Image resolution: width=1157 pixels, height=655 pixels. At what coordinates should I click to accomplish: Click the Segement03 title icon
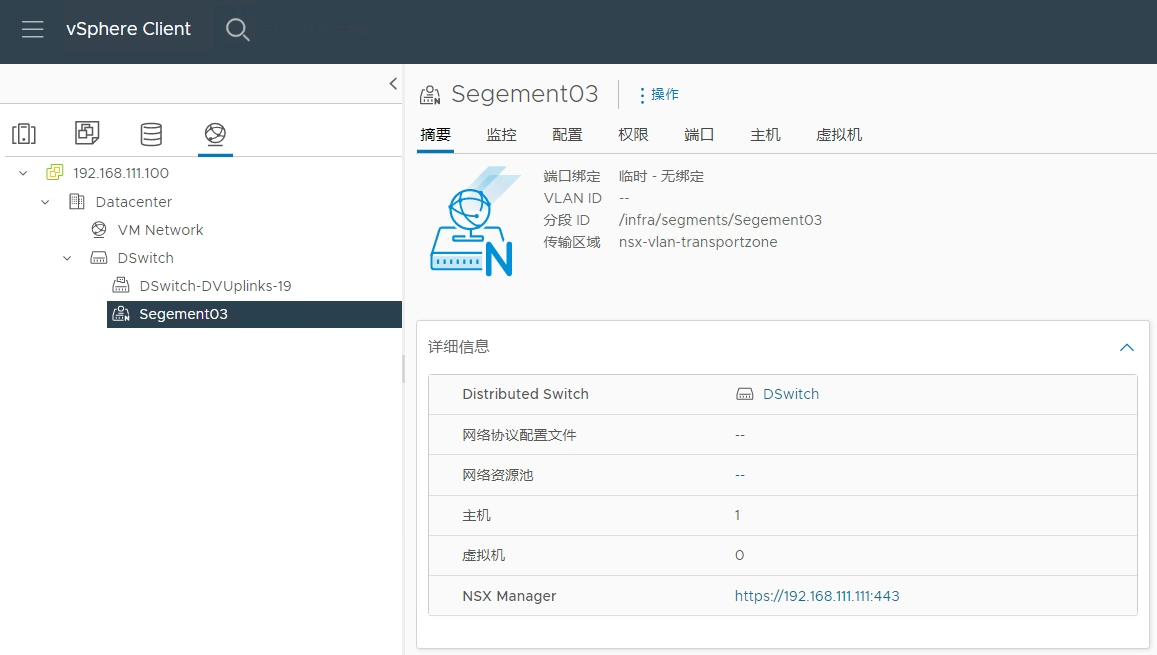(x=430, y=95)
